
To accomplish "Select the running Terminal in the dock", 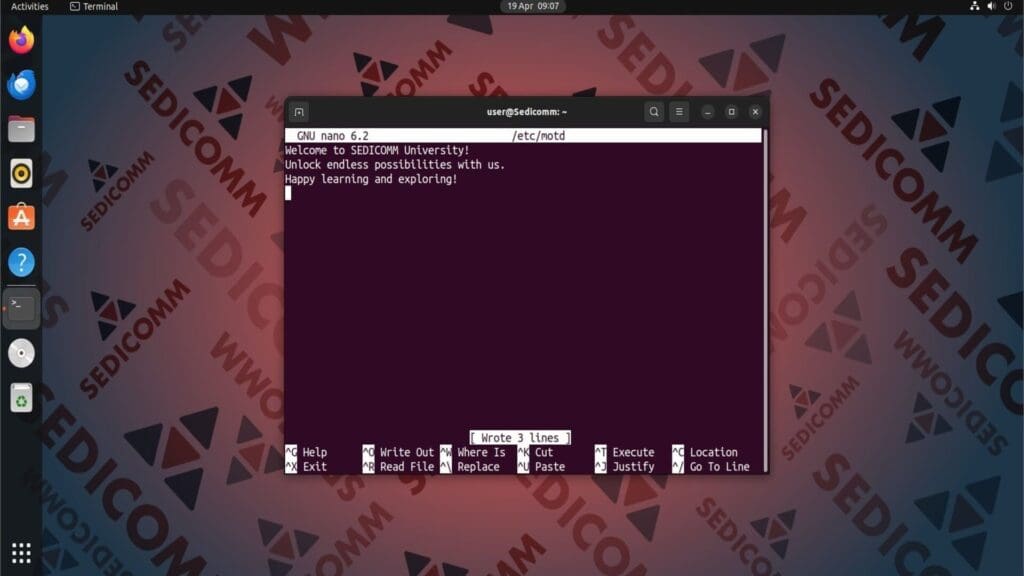I will [20, 307].
